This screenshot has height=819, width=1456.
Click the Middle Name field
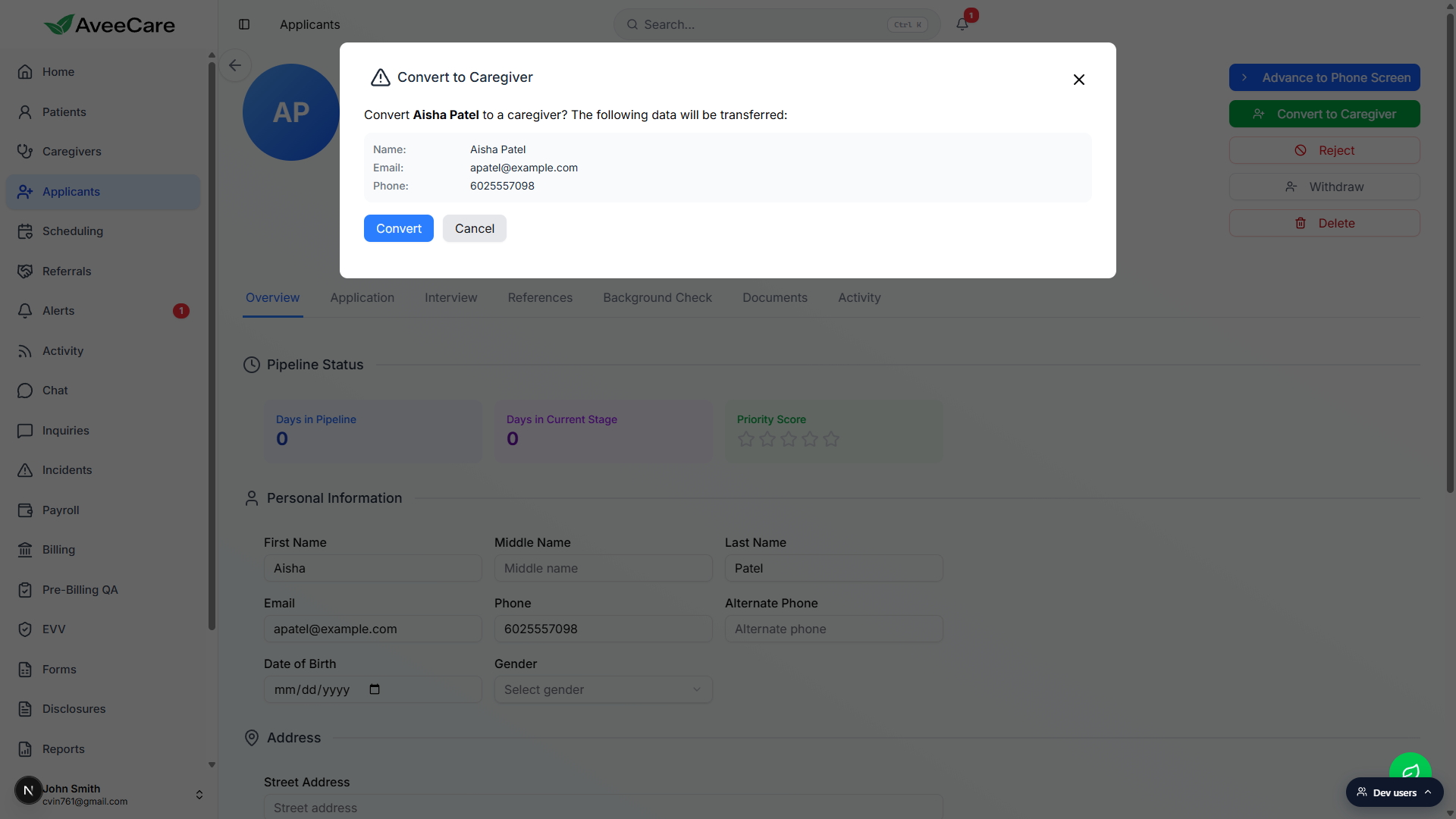[x=604, y=568]
